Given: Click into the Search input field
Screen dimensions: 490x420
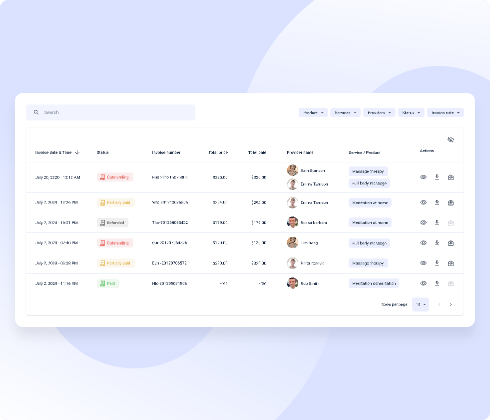Looking at the screenshot, I should coord(111,112).
